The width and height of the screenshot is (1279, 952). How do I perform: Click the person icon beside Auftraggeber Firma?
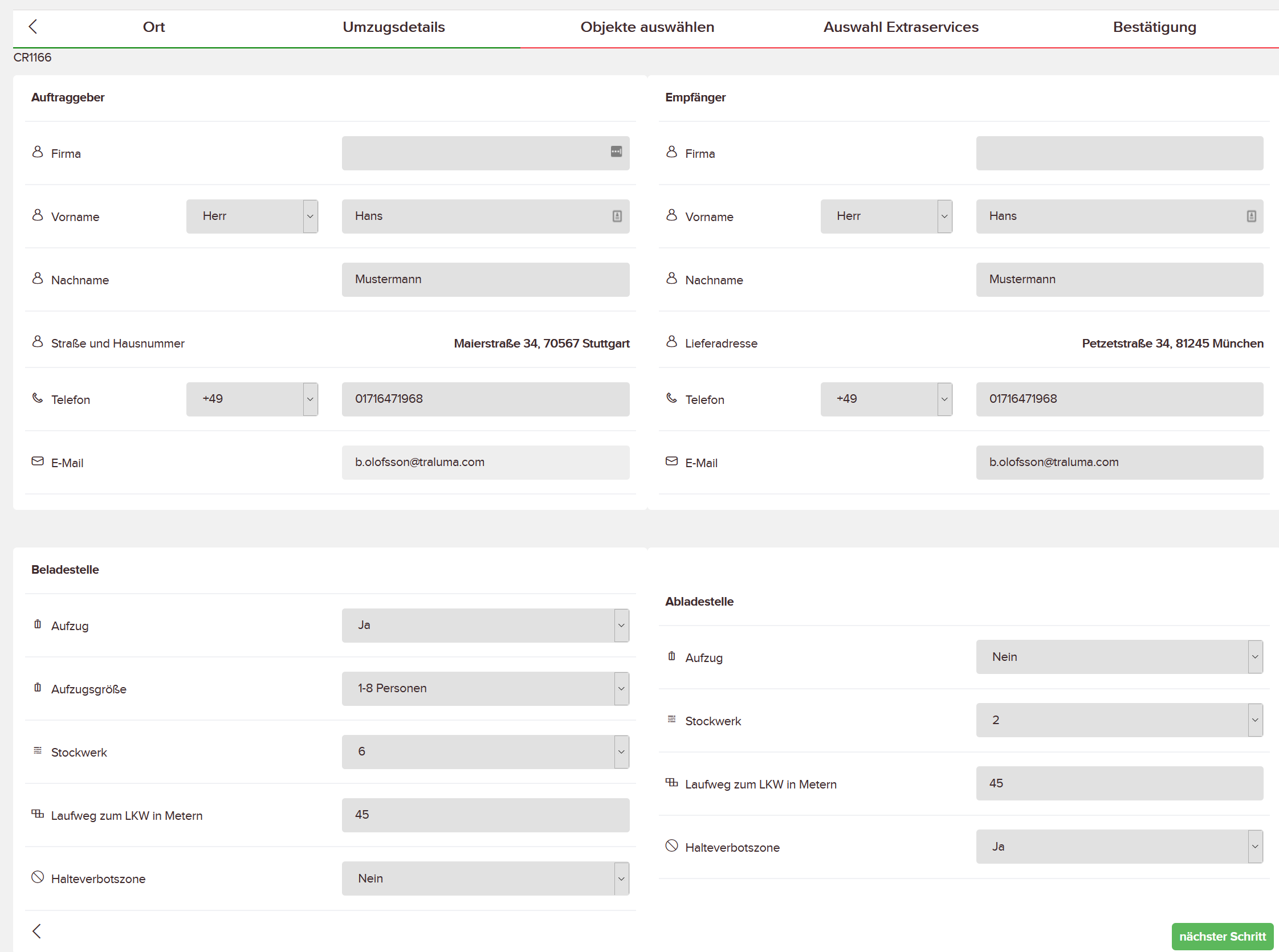point(38,152)
